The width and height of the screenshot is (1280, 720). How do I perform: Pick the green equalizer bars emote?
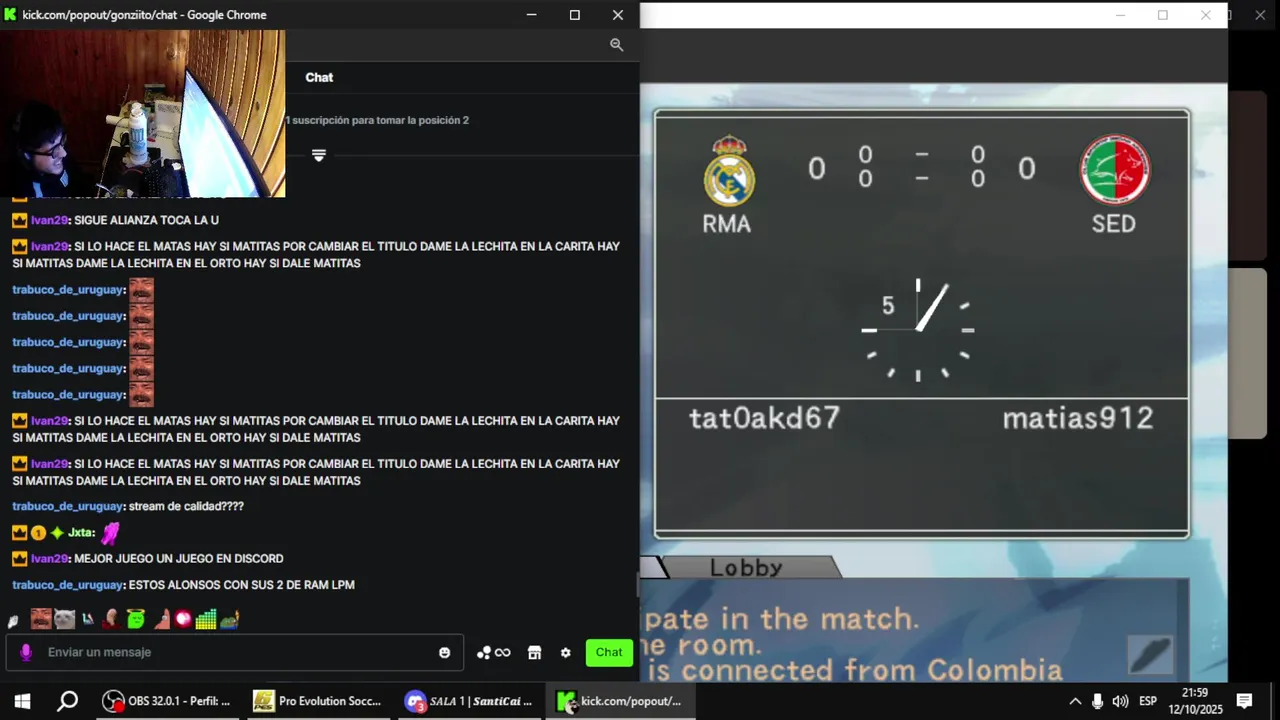pos(206,619)
